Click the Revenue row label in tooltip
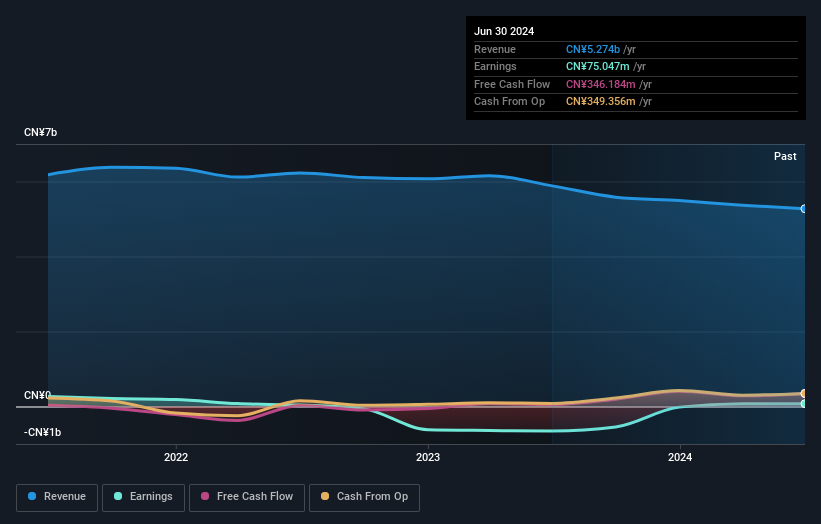 pyautogui.click(x=495, y=49)
